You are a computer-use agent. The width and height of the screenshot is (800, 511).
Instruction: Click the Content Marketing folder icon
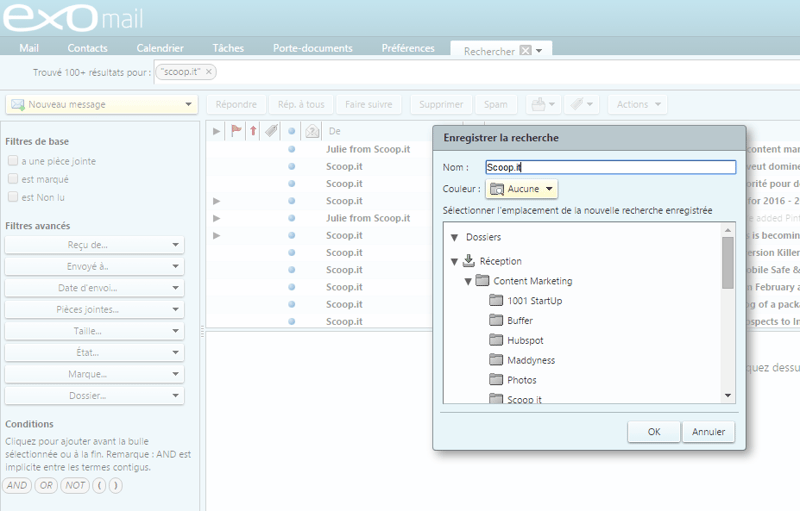click(x=482, y=280)
